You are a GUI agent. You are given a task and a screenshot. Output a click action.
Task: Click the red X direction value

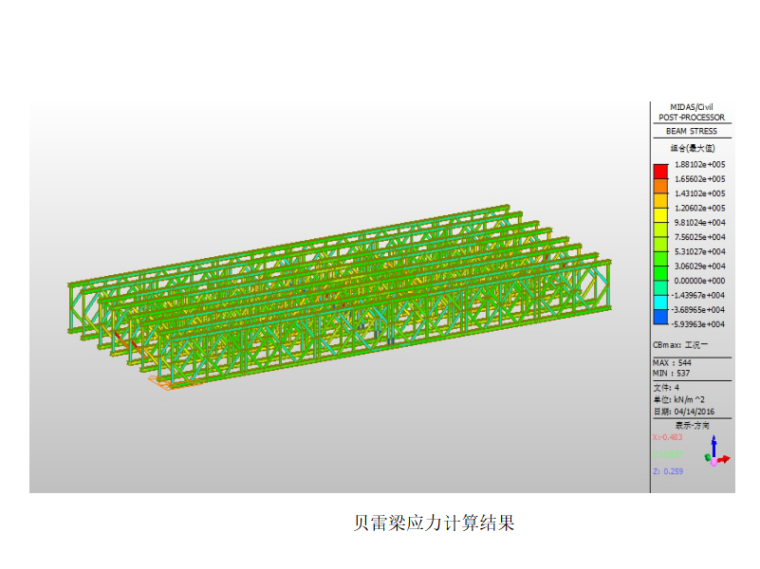(666, 437)
